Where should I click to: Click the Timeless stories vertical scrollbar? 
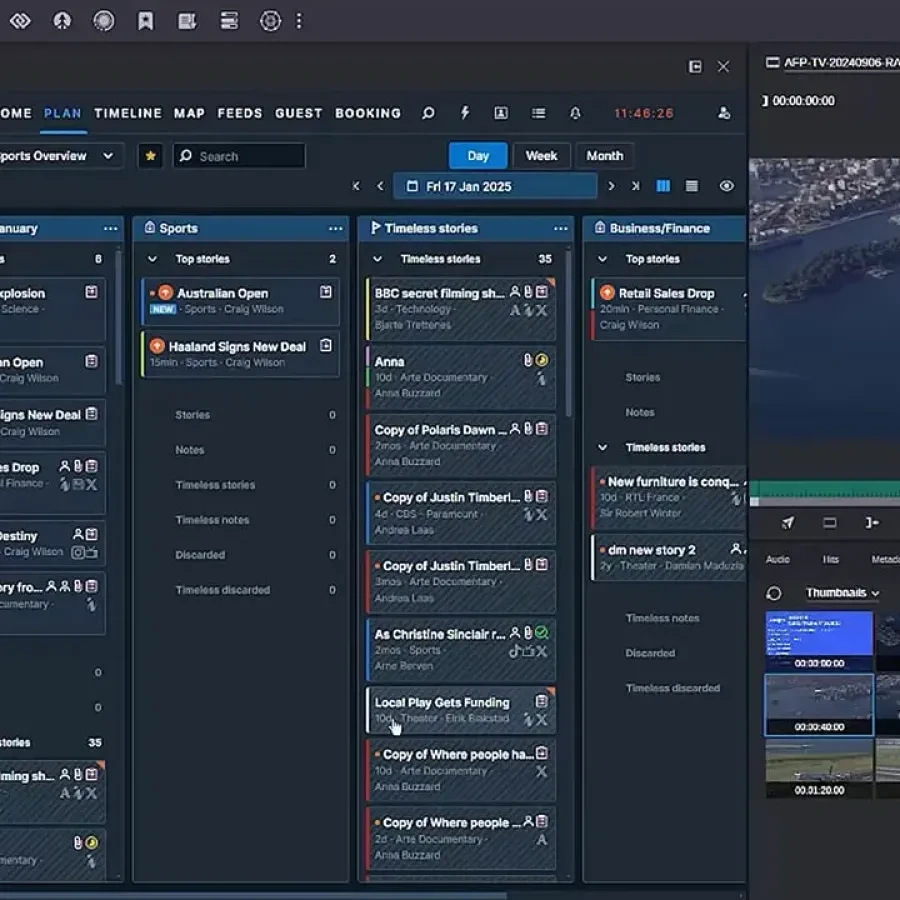tap(568, 334)
